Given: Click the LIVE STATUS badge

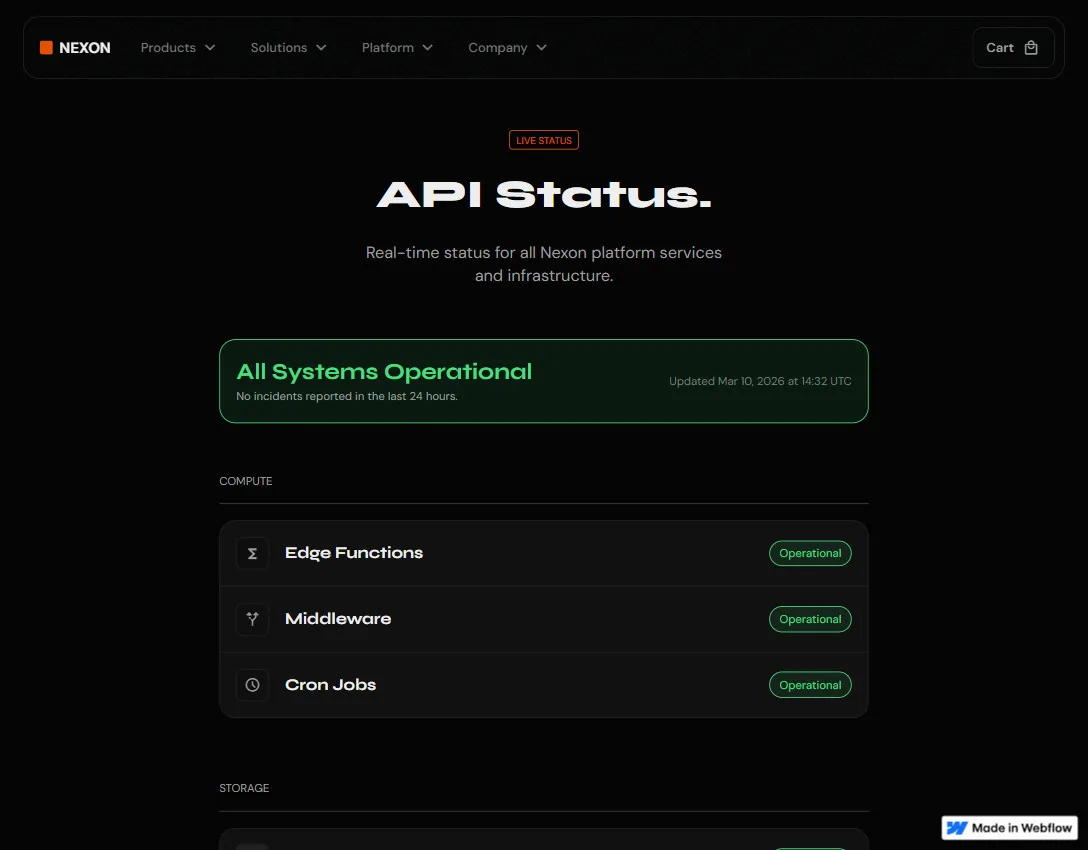Looking at the screenshot, I should pyautogui.click(x=543, y=140).
